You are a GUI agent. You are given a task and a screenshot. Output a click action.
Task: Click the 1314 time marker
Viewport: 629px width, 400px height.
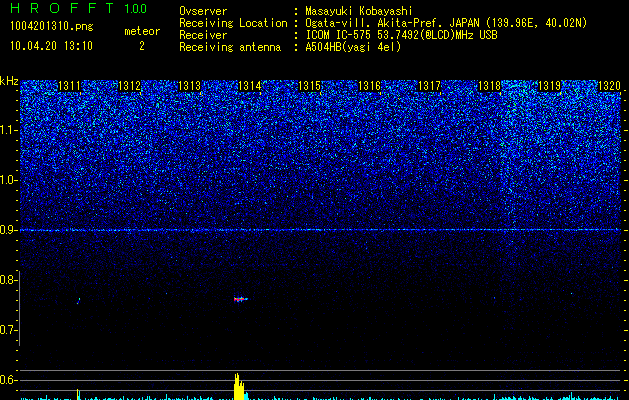250,86
